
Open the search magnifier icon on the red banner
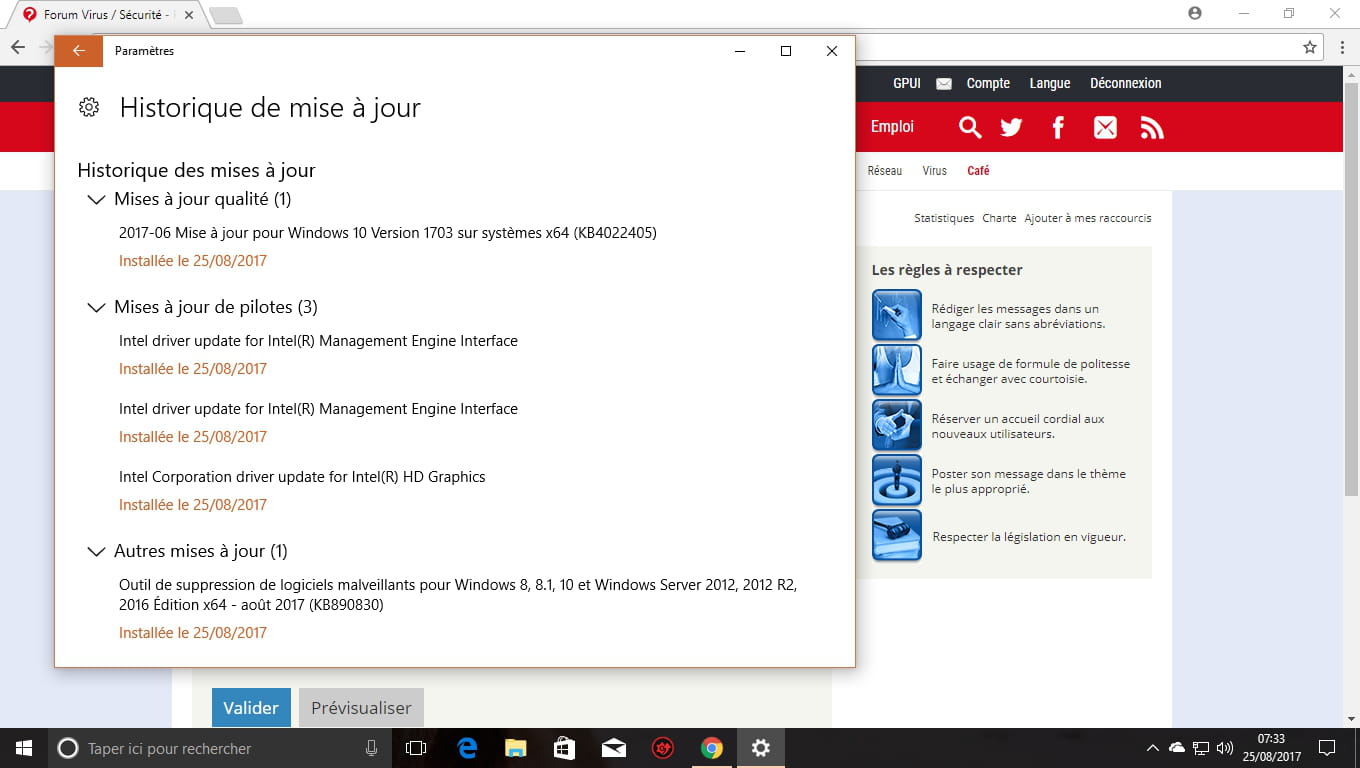click(x=970, y=127)
